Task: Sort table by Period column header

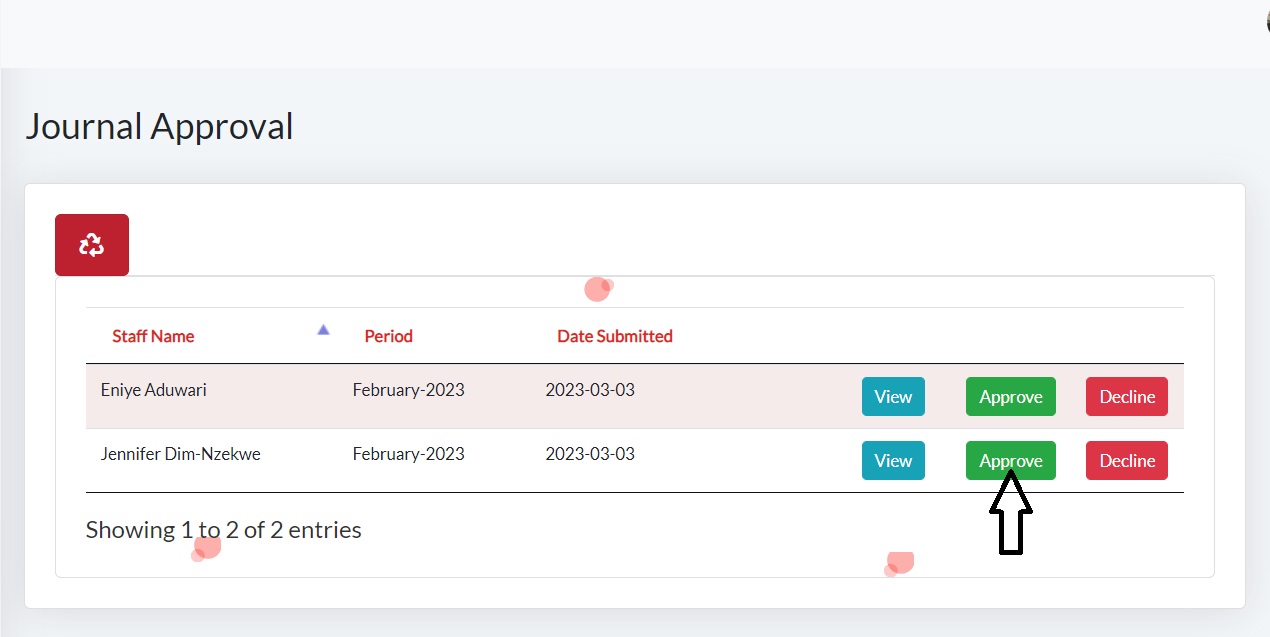Action: pyautogui.click(x=388, y=336)
